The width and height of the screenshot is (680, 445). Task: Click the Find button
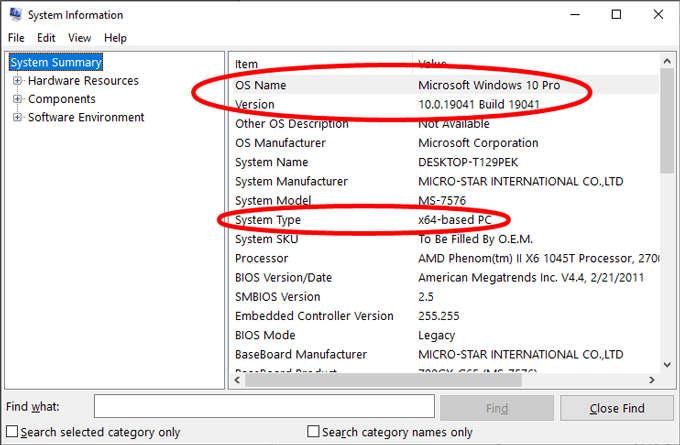pyautogui.click(x=497, y=408)
